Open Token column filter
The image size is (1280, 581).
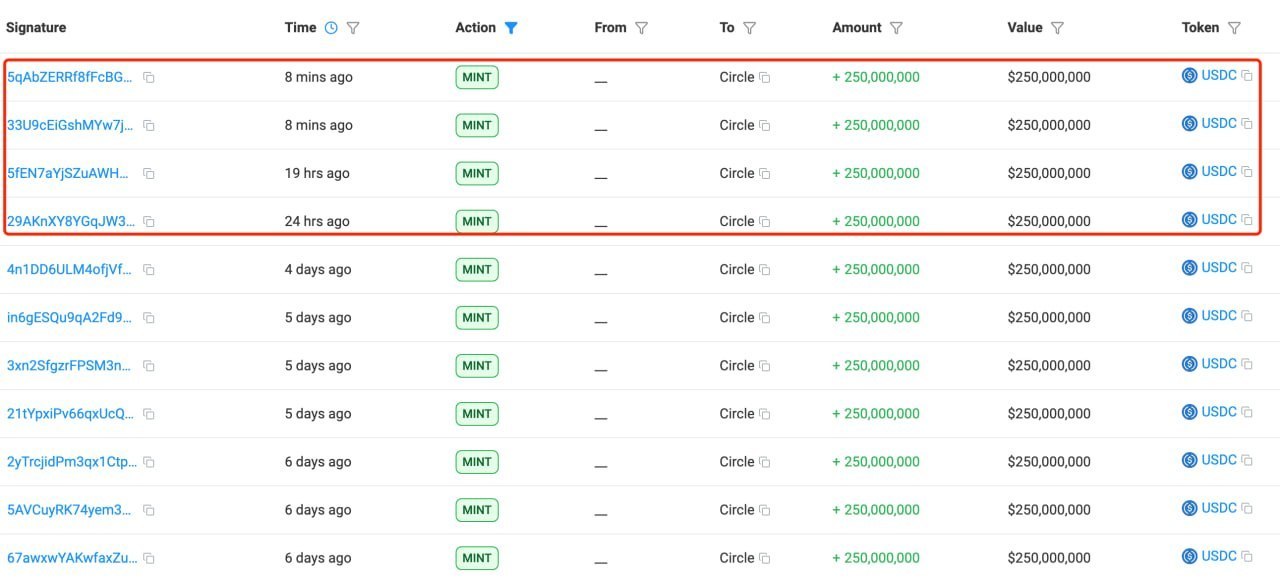(1234, 28)
